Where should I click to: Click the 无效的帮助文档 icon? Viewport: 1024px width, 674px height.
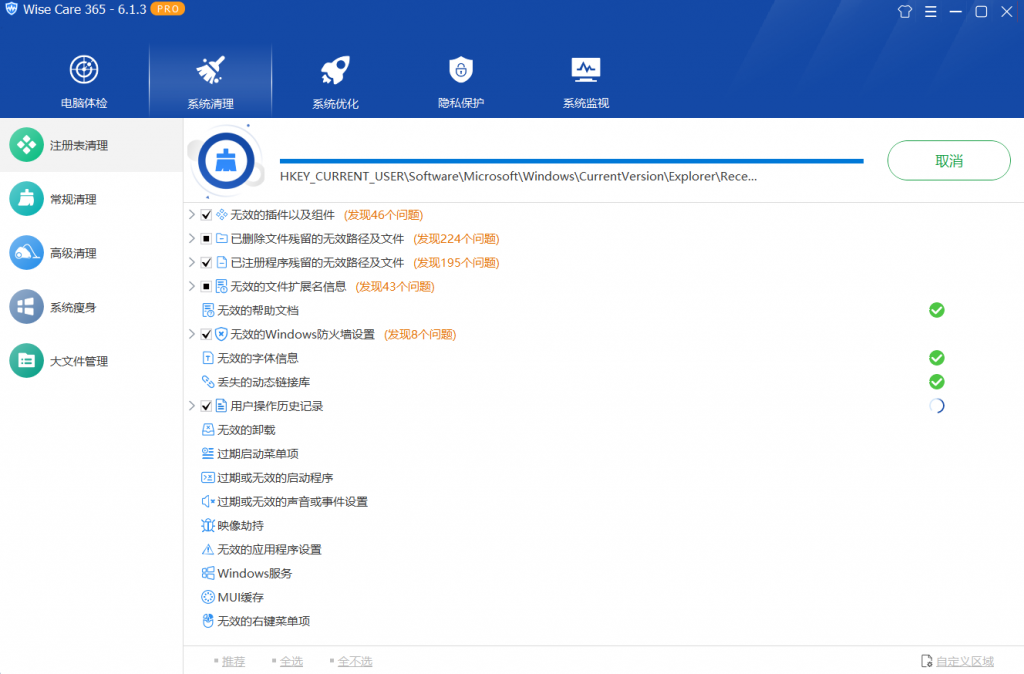pyautogui.click(x=208, y=310)
